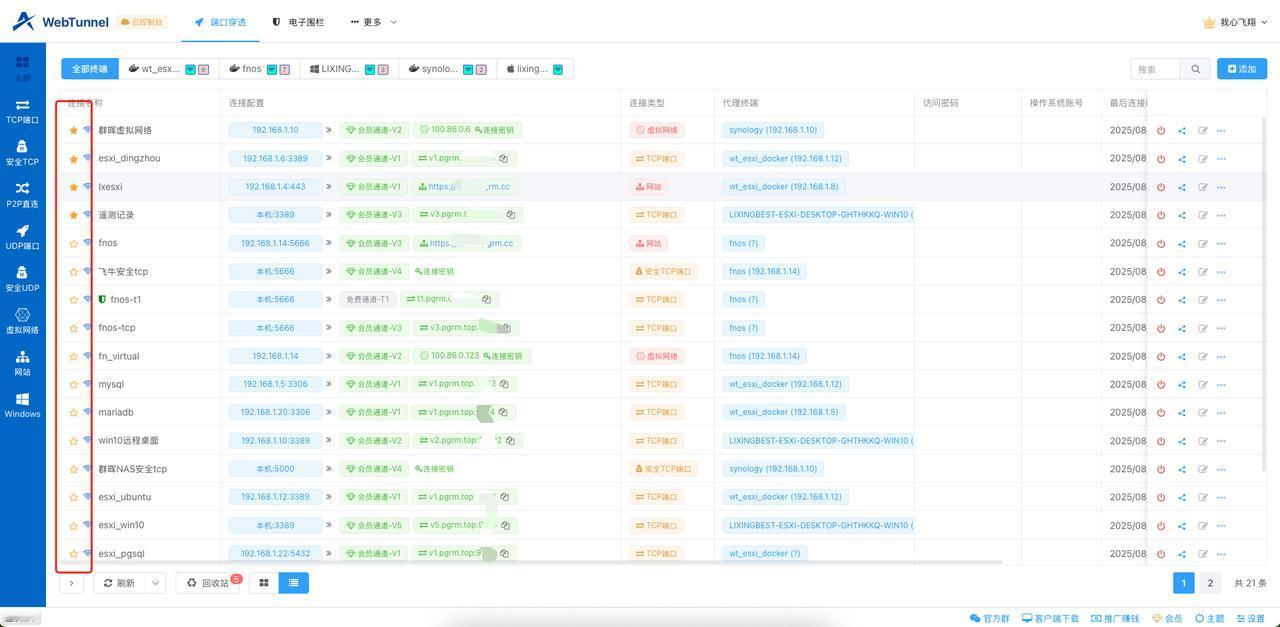
Task: Click the 添加 button
Action: pyautogui.click(x=1242, y=69)
